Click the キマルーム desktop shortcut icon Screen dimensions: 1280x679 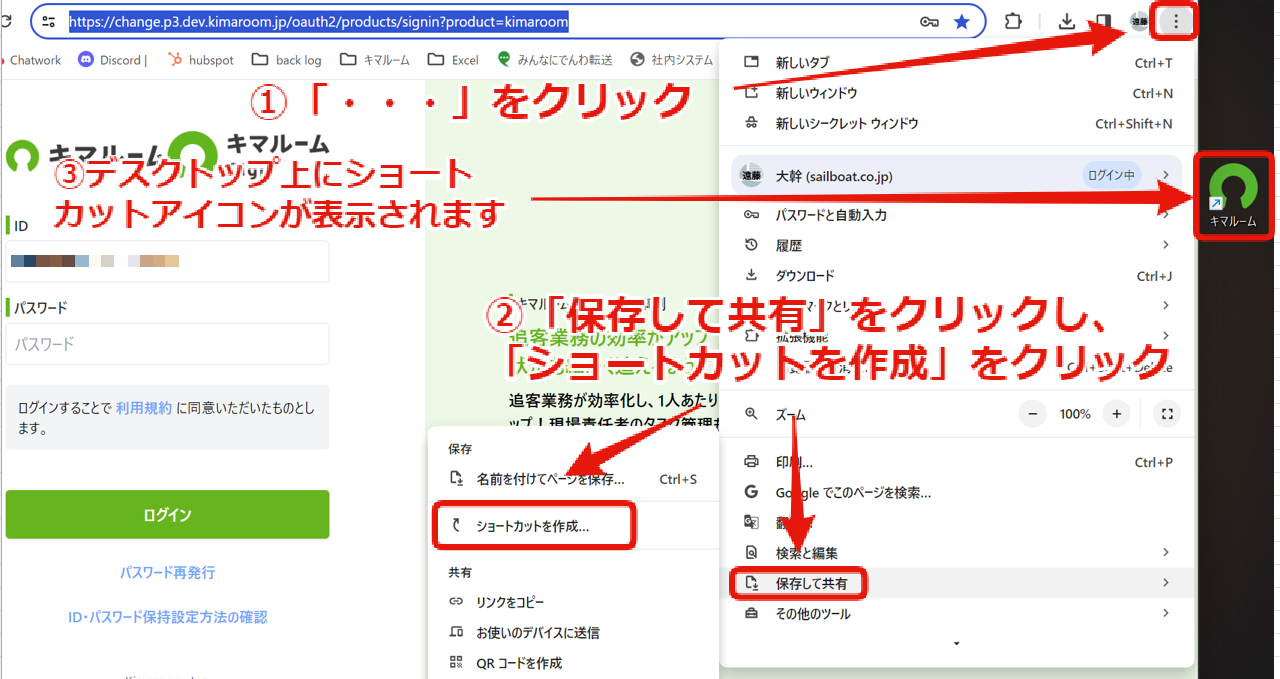tap(1232, 194)
